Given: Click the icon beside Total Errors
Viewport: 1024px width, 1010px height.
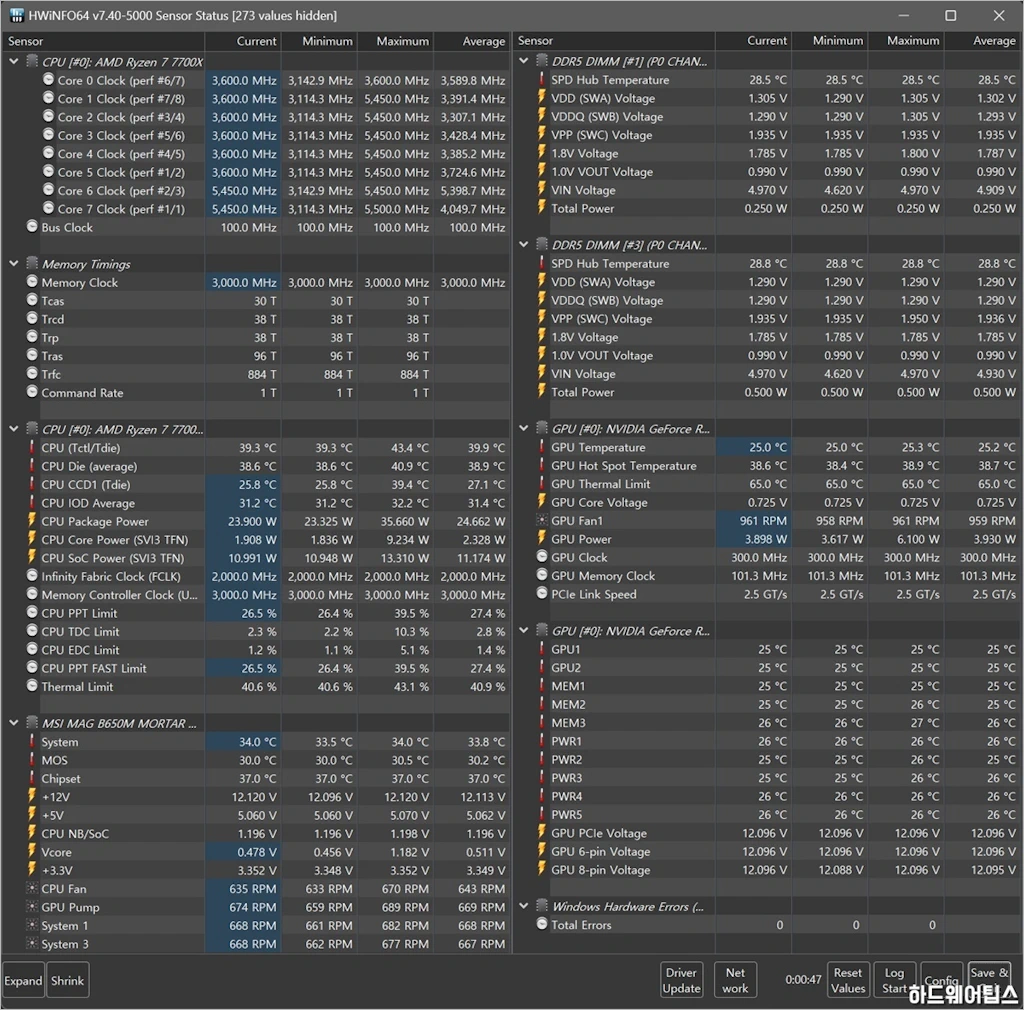Looking at the screenshot, I should click(541, 924).
